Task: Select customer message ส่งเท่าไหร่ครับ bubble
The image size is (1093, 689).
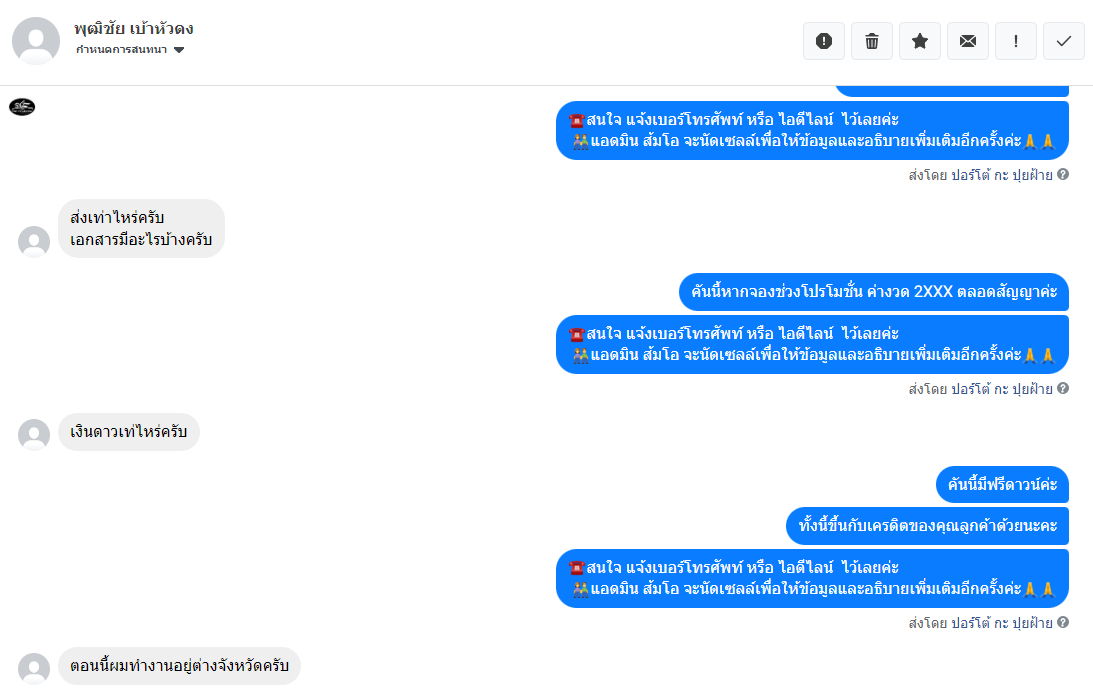Action: 142,229
